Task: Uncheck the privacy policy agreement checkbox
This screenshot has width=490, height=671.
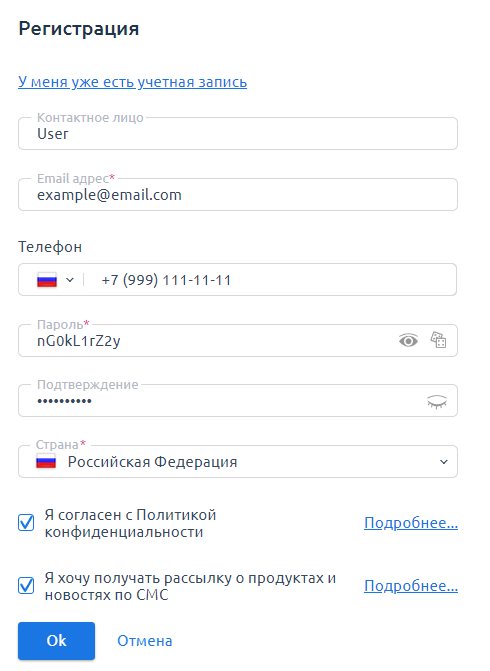Action: [26, 523]
